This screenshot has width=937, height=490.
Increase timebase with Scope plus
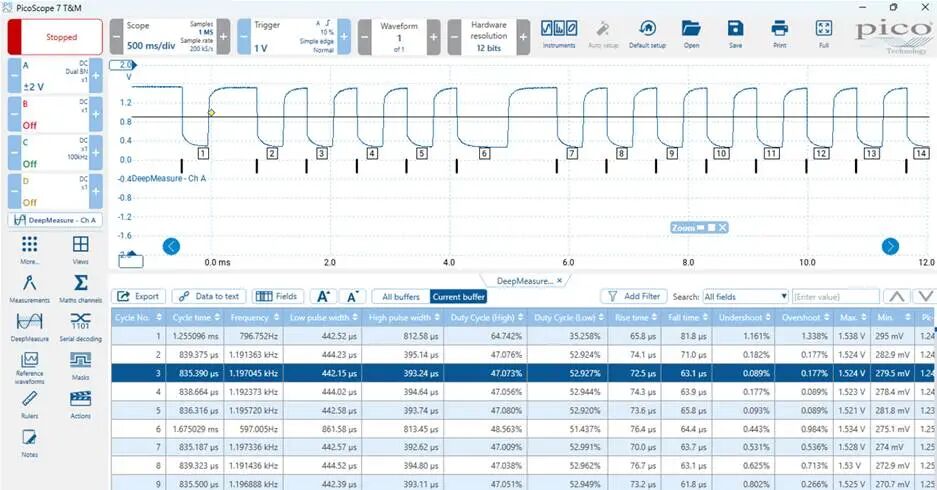pyautogui.click(x=223, y=36)
